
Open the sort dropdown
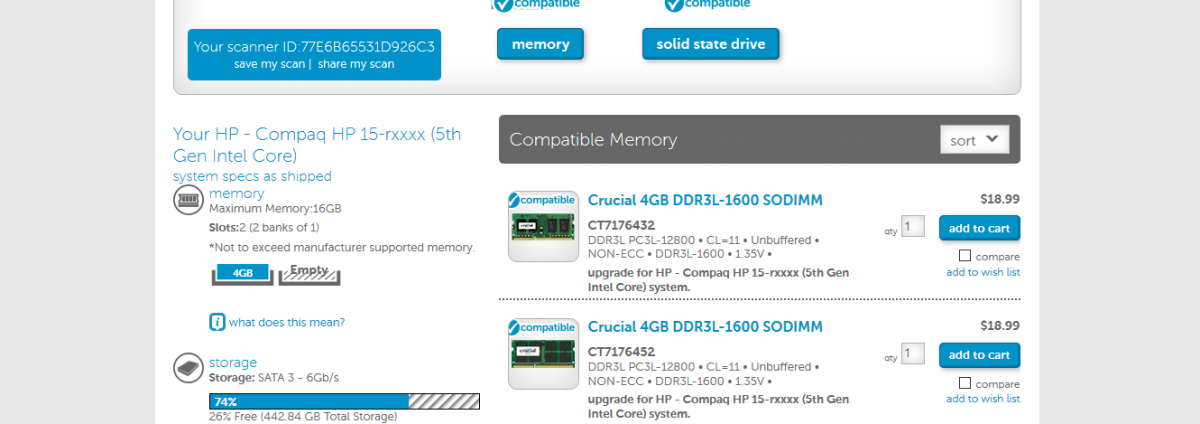tap(975, 140)
